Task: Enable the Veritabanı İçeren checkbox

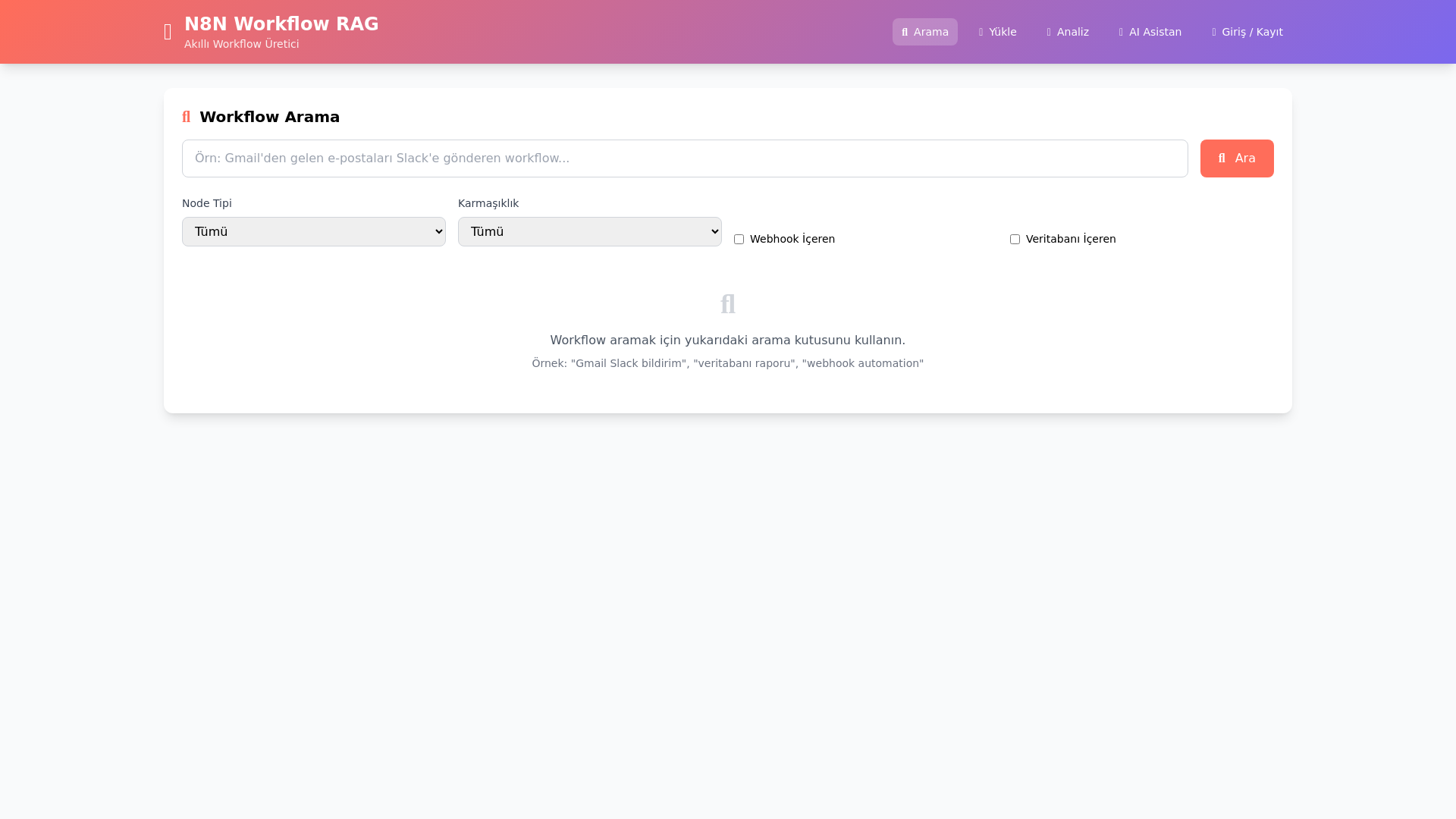Action: [x=1015, y=239]
